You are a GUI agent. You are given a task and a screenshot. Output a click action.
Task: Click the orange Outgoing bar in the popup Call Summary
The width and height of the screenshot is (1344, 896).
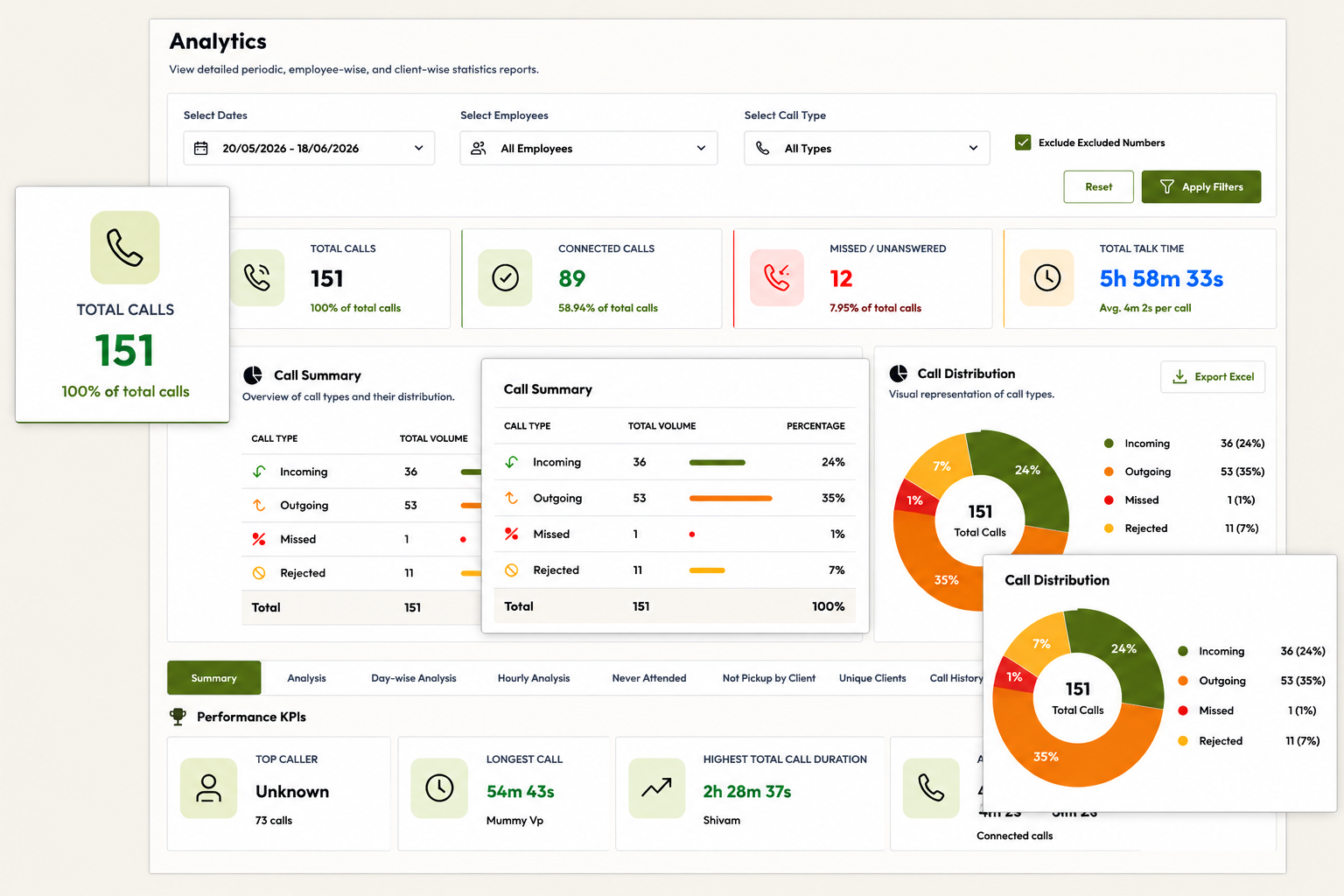(731, 498)
